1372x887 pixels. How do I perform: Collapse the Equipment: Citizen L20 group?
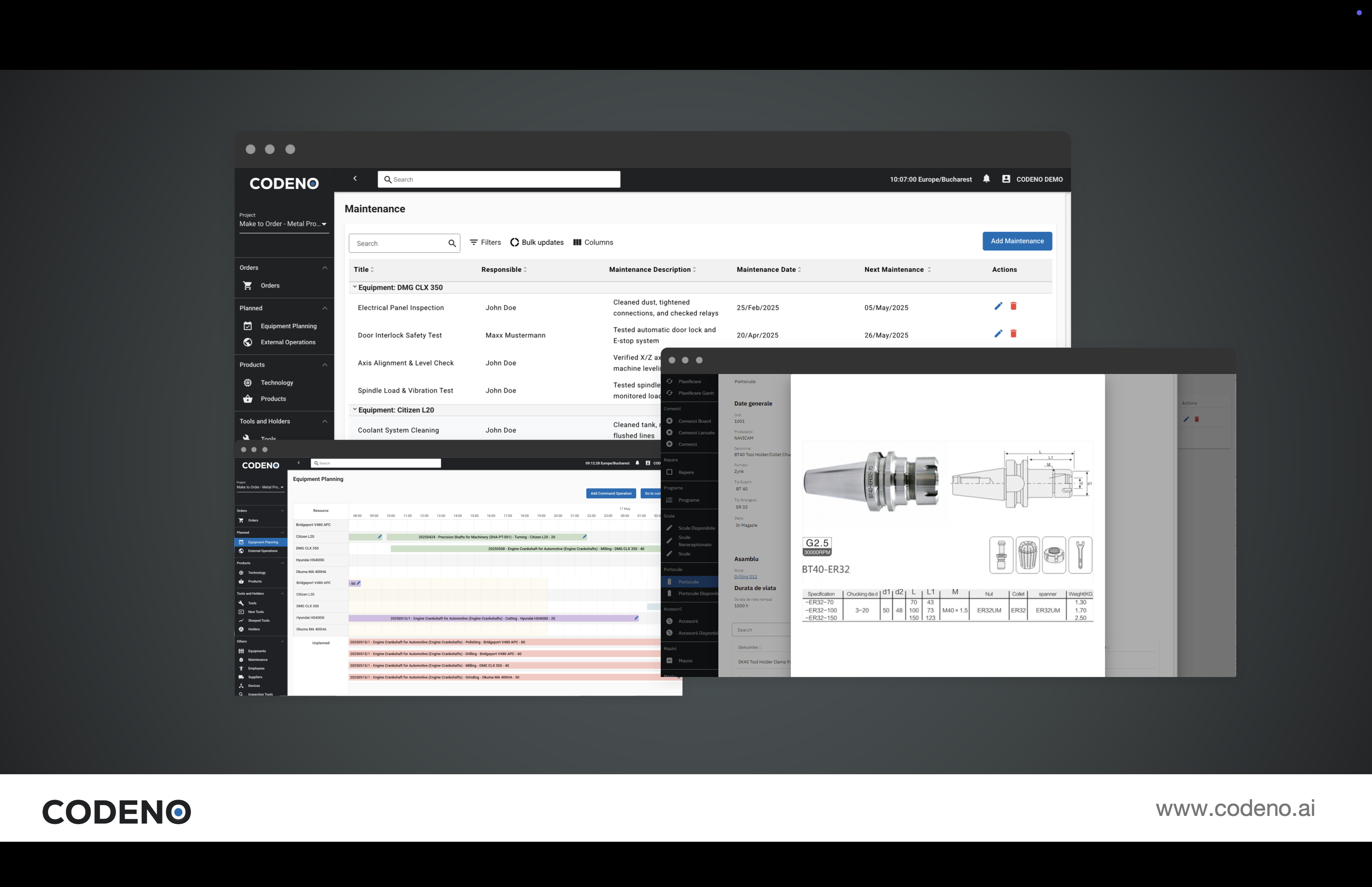click(355, 409)
